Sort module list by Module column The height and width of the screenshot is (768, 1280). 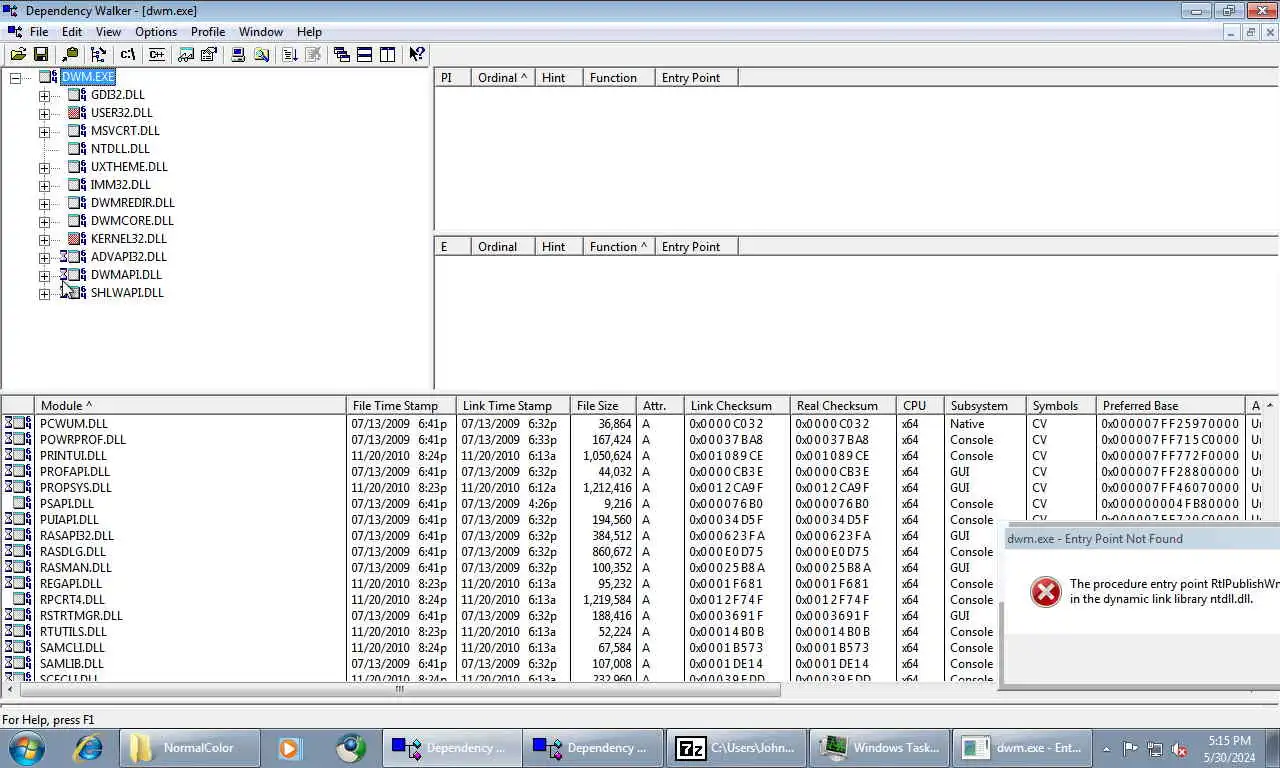(190, 405)
